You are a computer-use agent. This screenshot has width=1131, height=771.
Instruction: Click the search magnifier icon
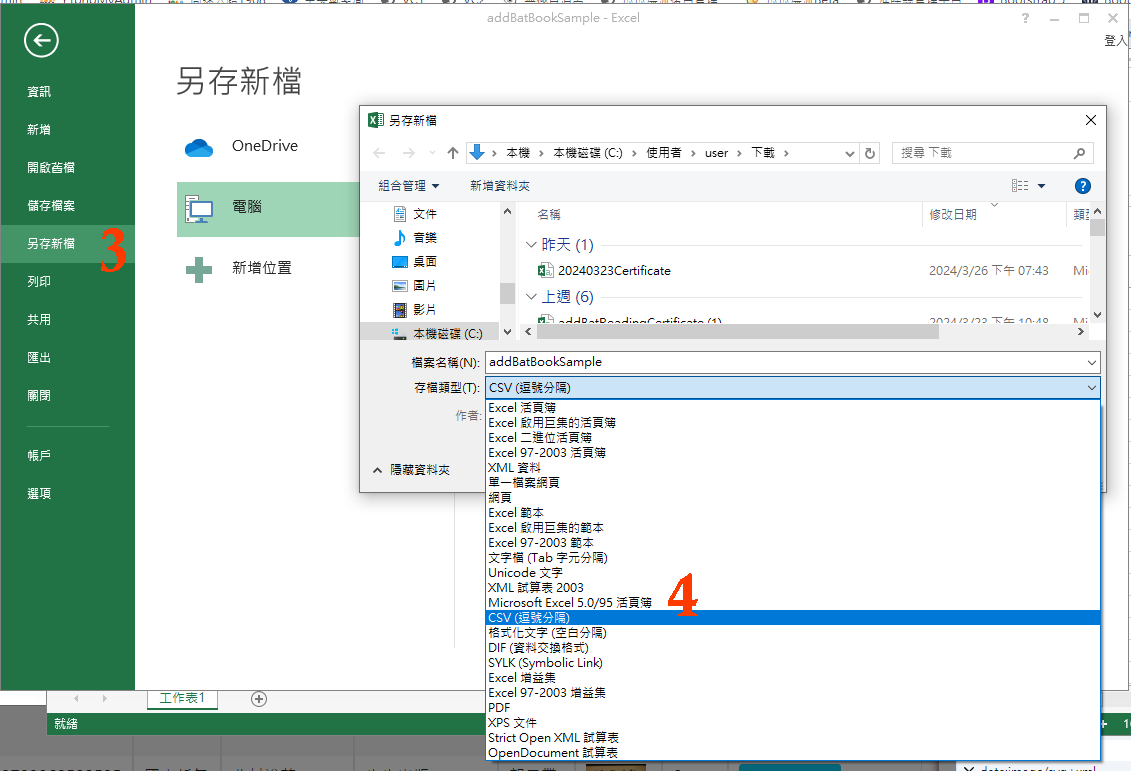[1079, 153]
